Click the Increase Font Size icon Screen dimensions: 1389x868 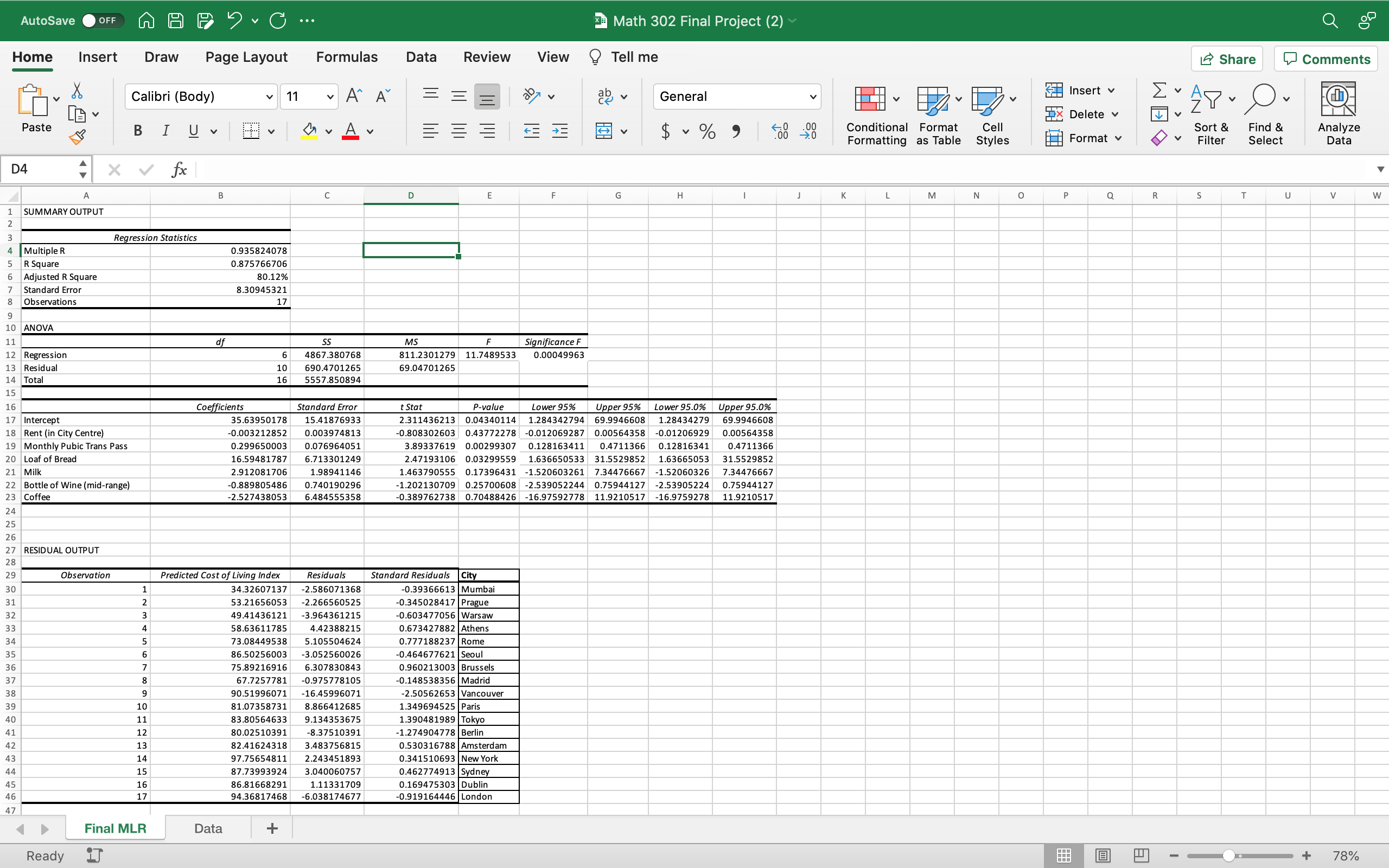pos(354,96)
